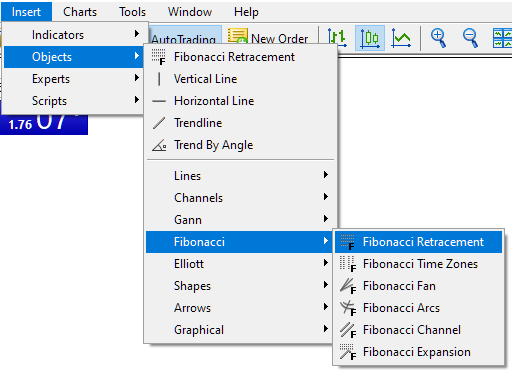Open the Indicators menu entry
Image resolution: width=512 pixels, height=372 pixels.
click(75, 35)
